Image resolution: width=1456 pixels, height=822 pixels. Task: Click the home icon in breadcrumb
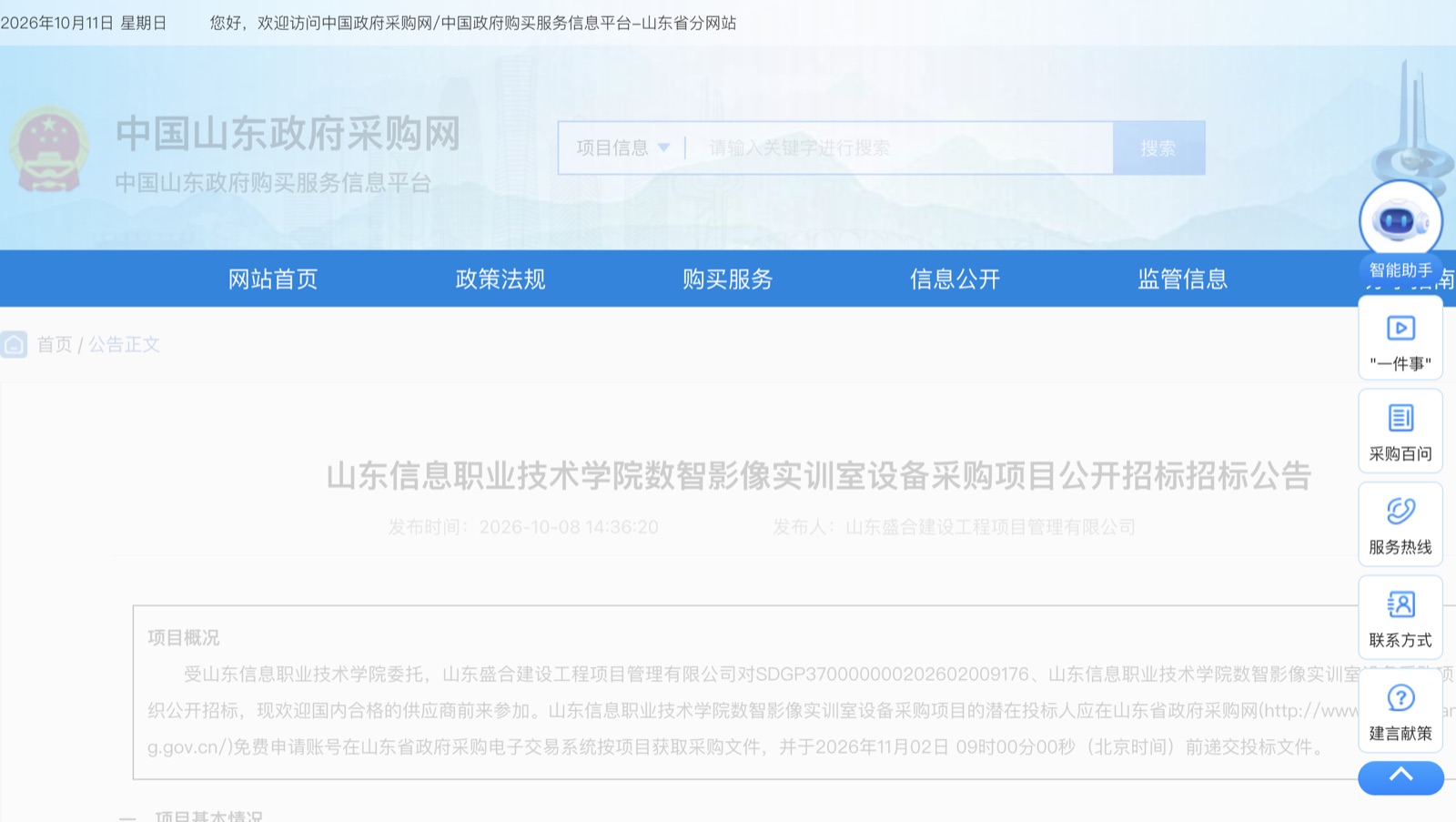tap(14, 345)
